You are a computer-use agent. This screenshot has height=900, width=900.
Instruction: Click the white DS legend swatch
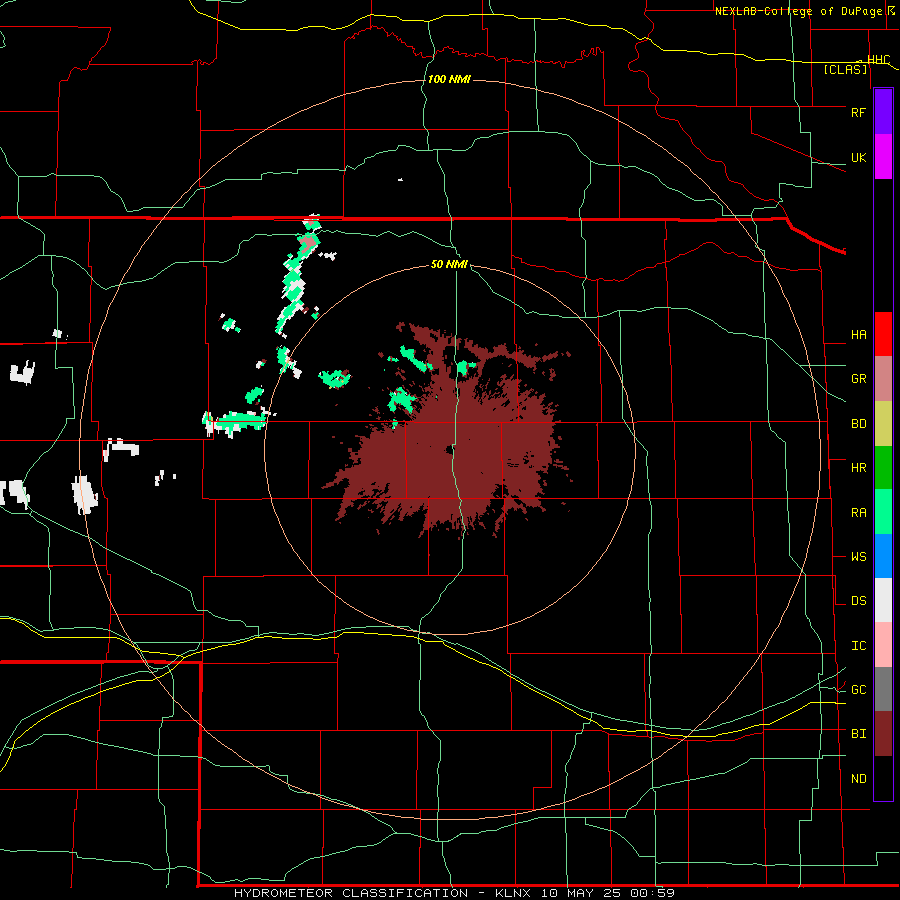pos(883,600)
